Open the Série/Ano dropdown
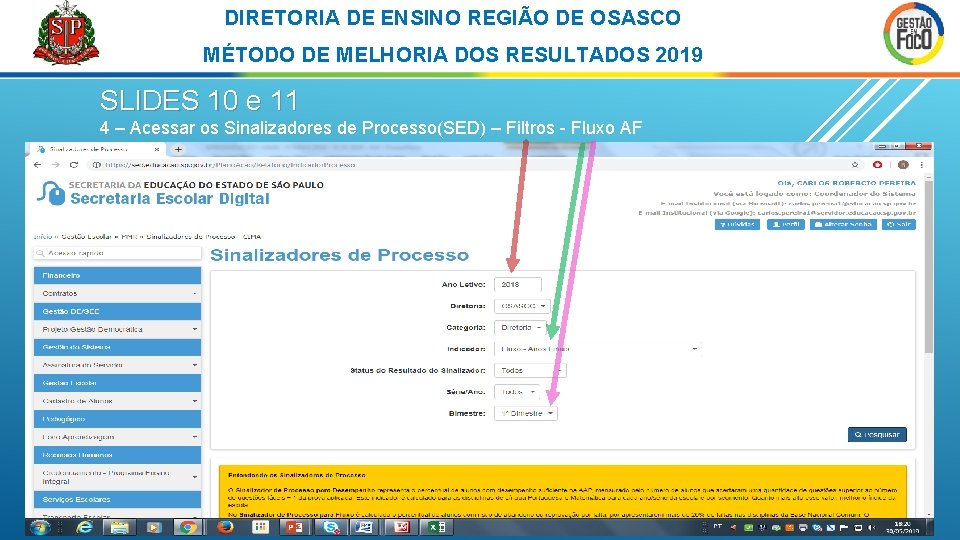 pyautogui.click(x=517, y=392)
